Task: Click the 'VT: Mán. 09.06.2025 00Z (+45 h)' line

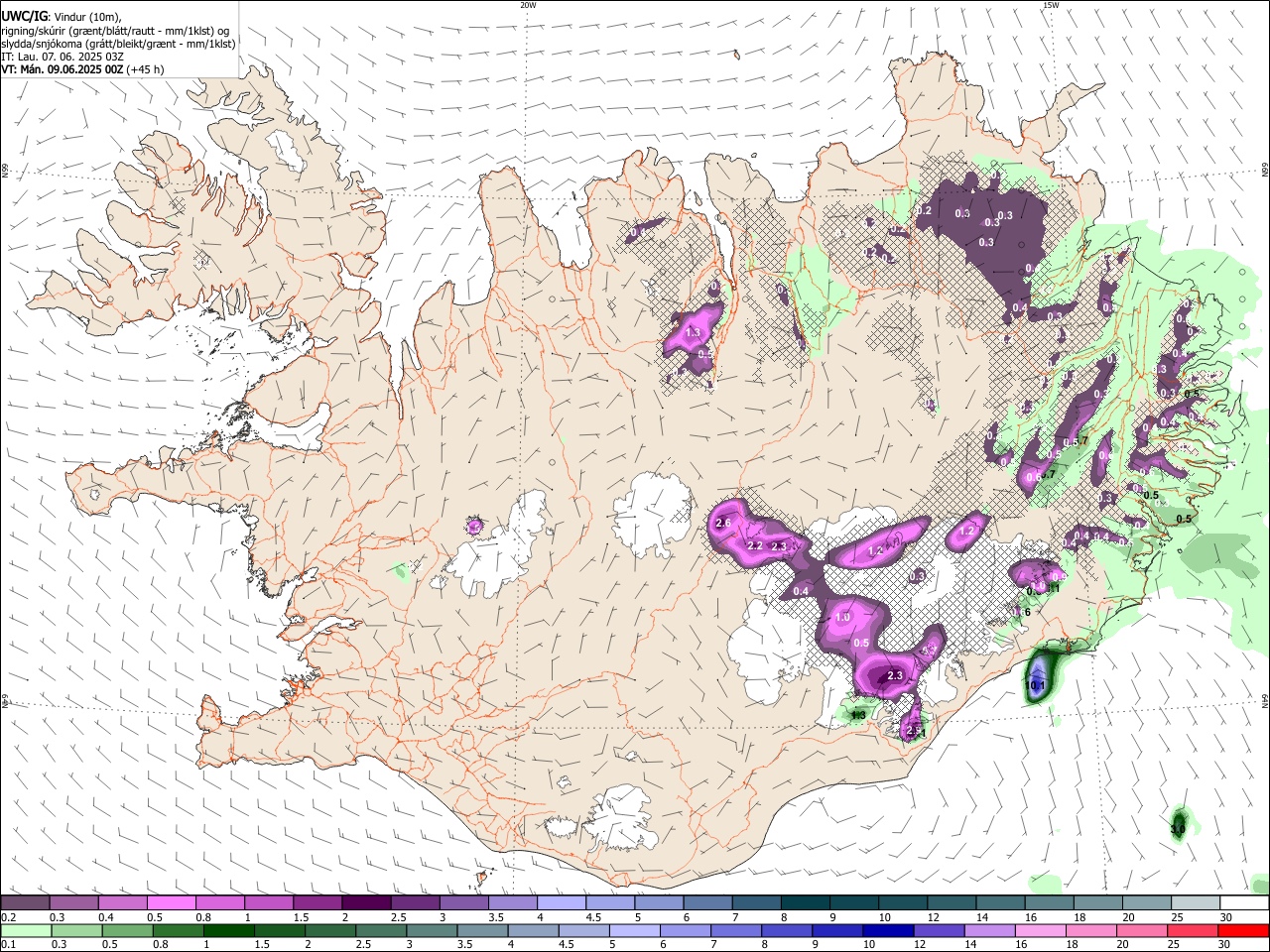Action: point(82,69)
